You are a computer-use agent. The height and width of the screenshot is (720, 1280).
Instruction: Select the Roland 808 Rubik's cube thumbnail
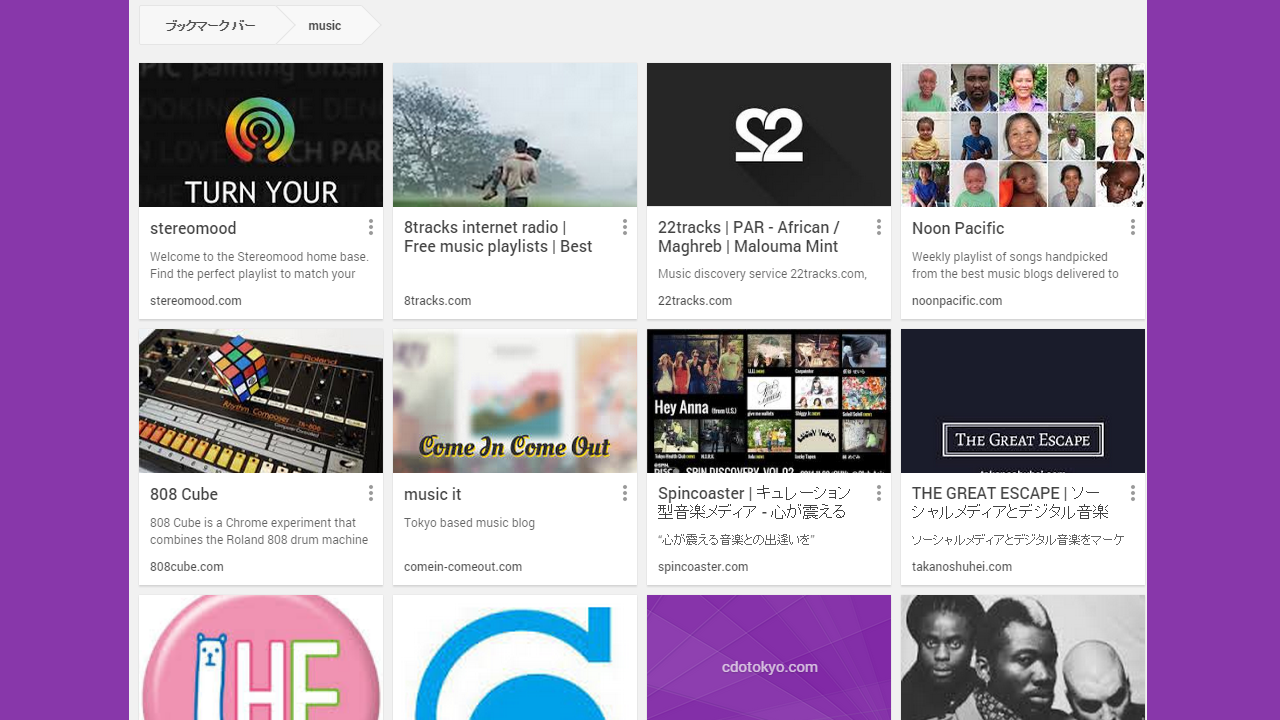[261, 401]
